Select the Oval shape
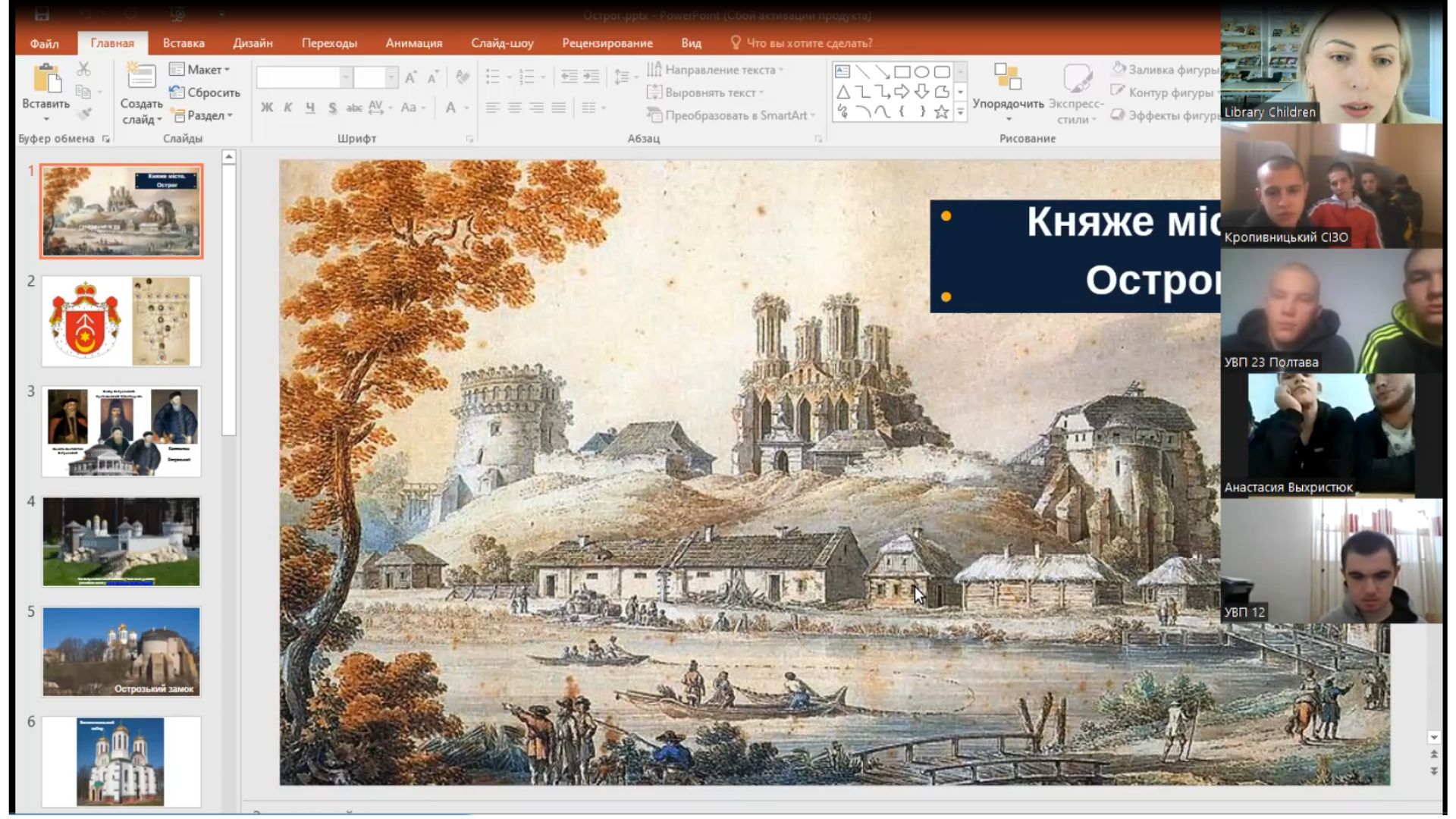1456x819 pixels. (x=921, y=72)
